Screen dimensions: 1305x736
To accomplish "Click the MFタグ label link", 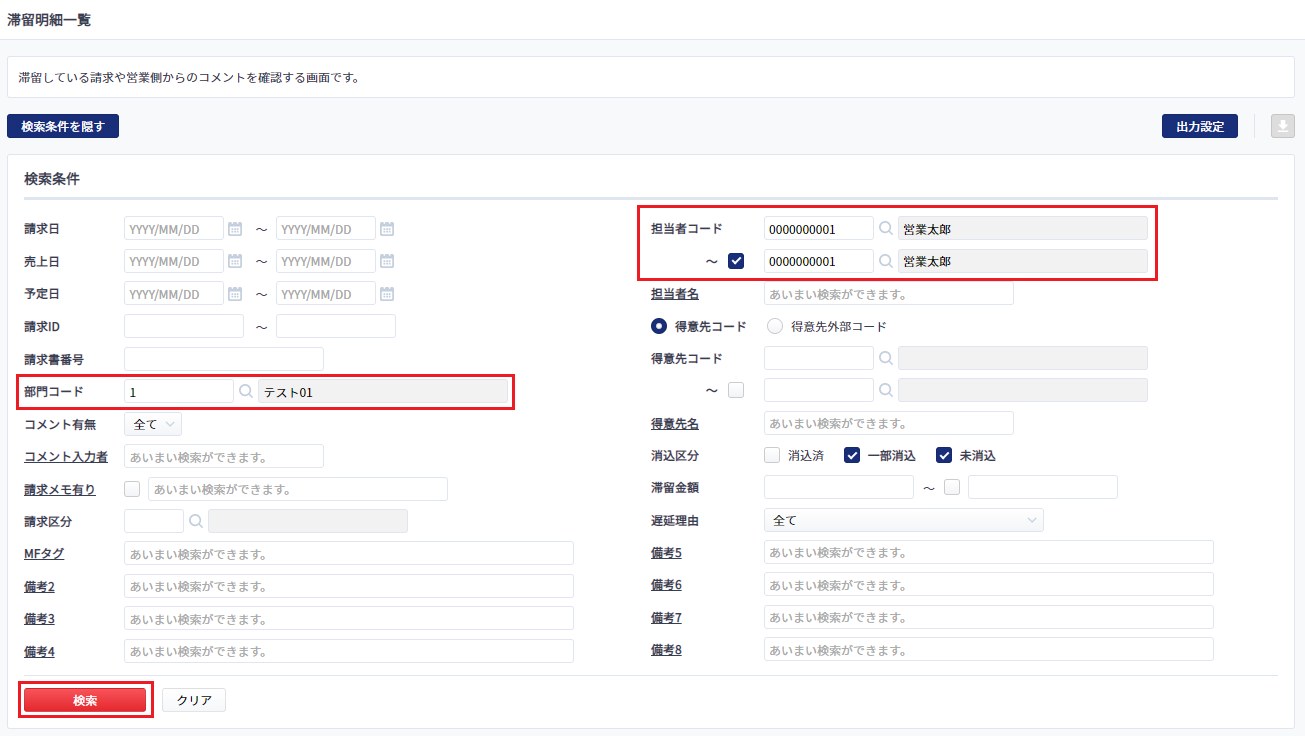I will click(x=44, y=553).
